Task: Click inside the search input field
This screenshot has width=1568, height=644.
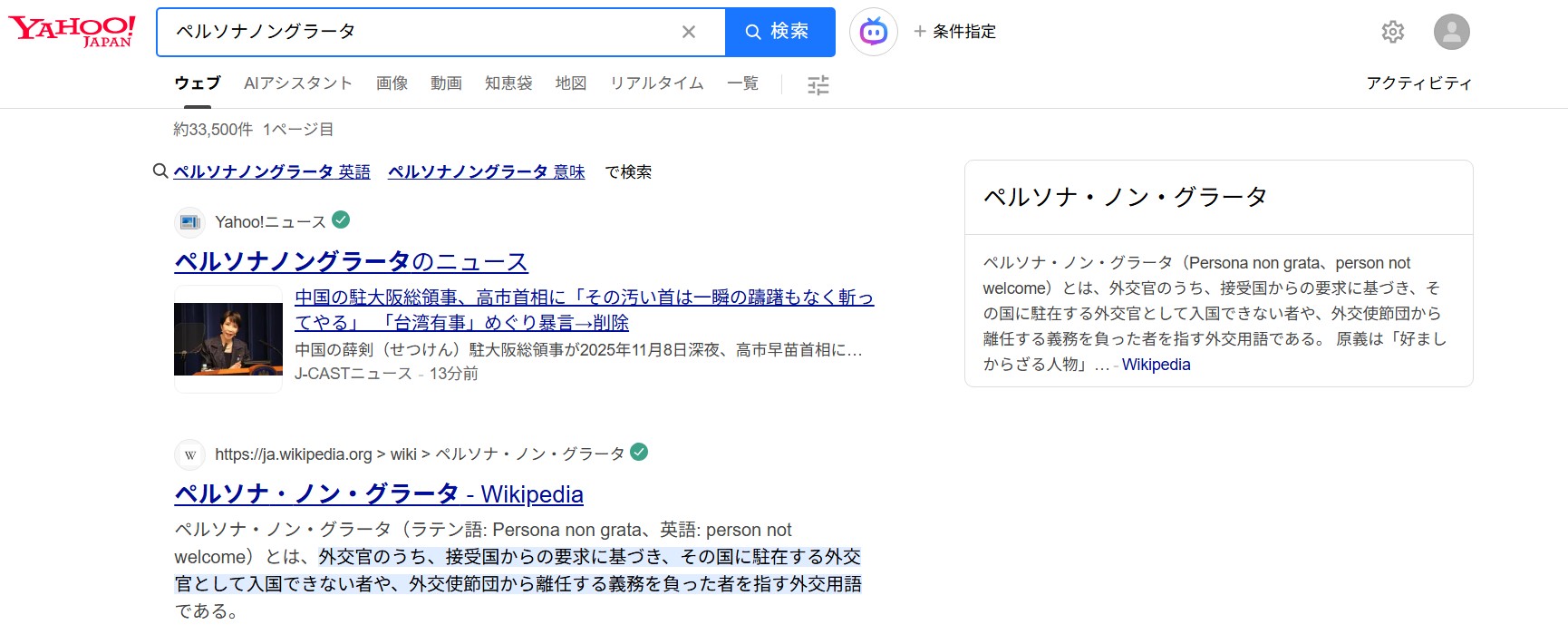Action: click(x=417, y=32)
